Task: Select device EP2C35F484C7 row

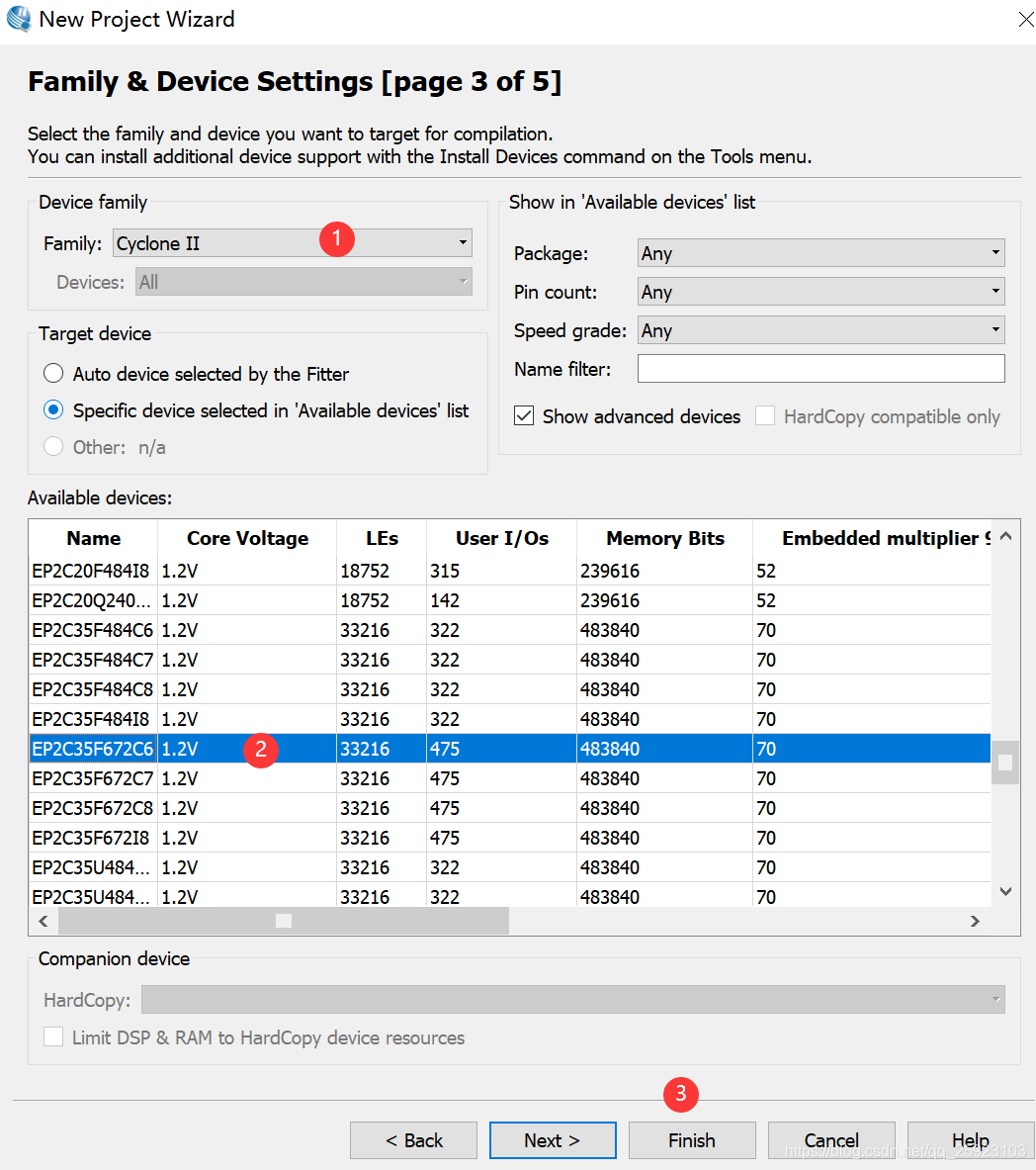Action: coord(510,660)
